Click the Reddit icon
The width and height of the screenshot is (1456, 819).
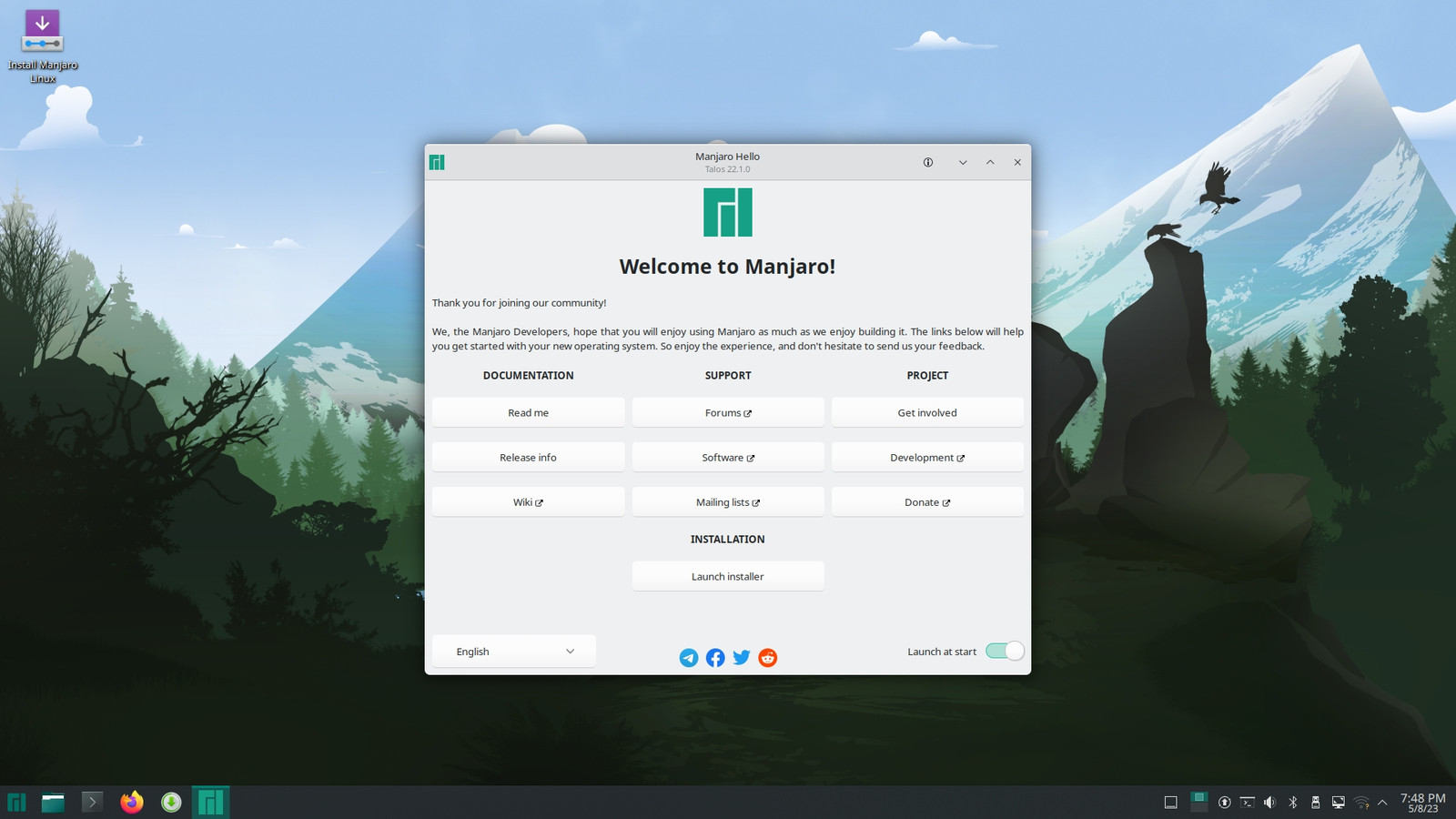(768, 658)
